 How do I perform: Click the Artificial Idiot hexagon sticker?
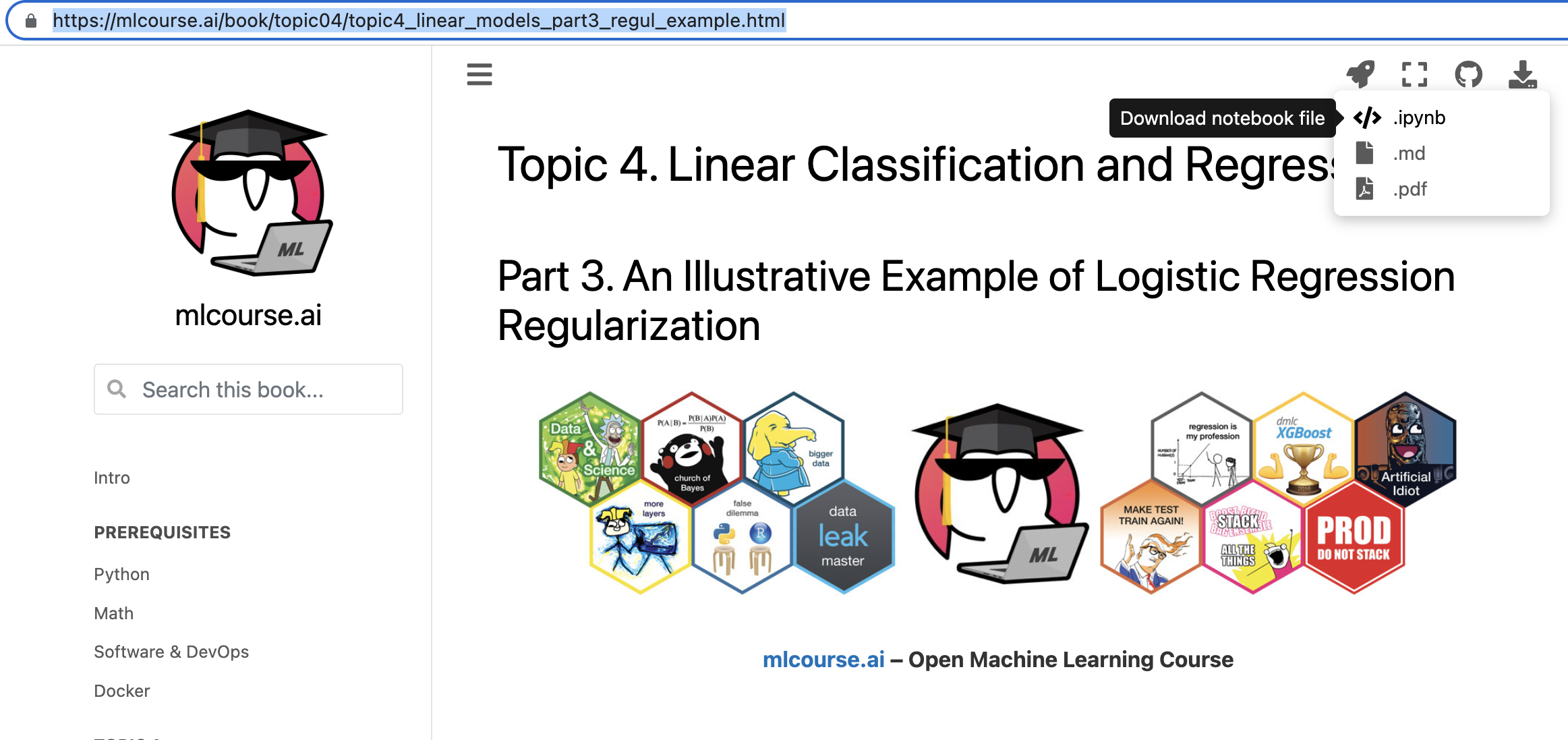point(1405,449)
